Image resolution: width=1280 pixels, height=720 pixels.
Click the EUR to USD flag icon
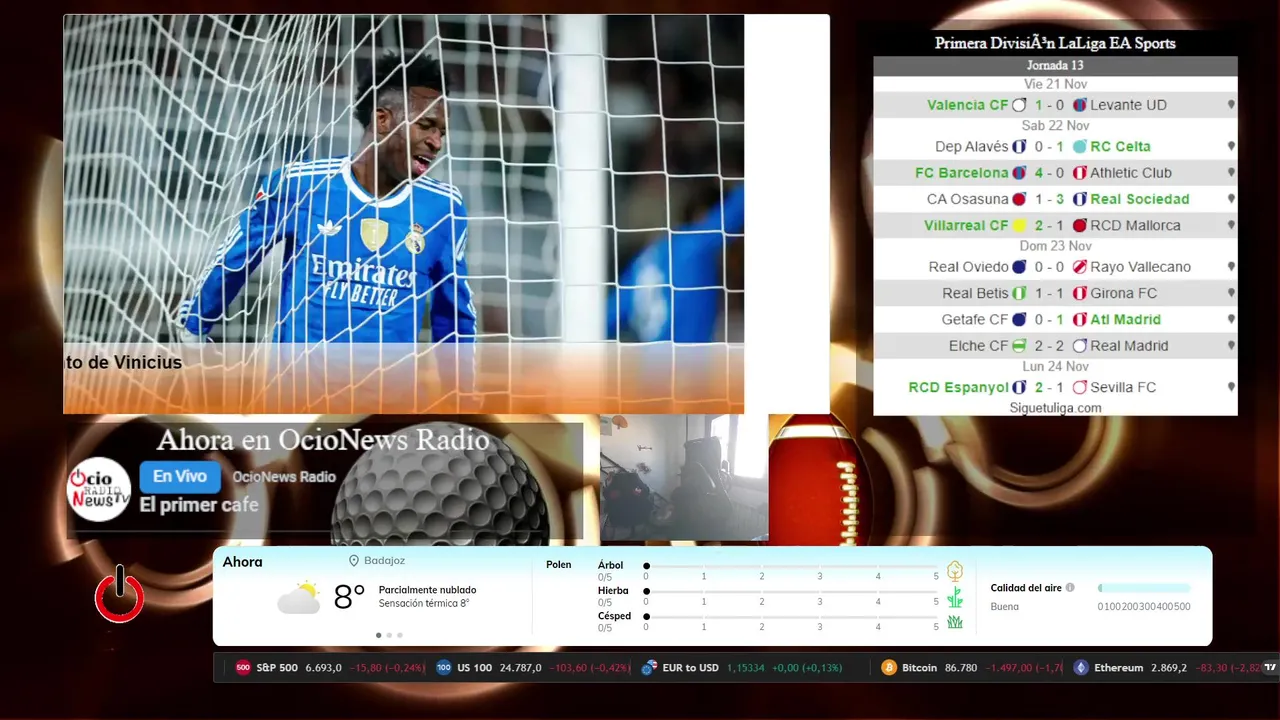[x=649, y=668]
